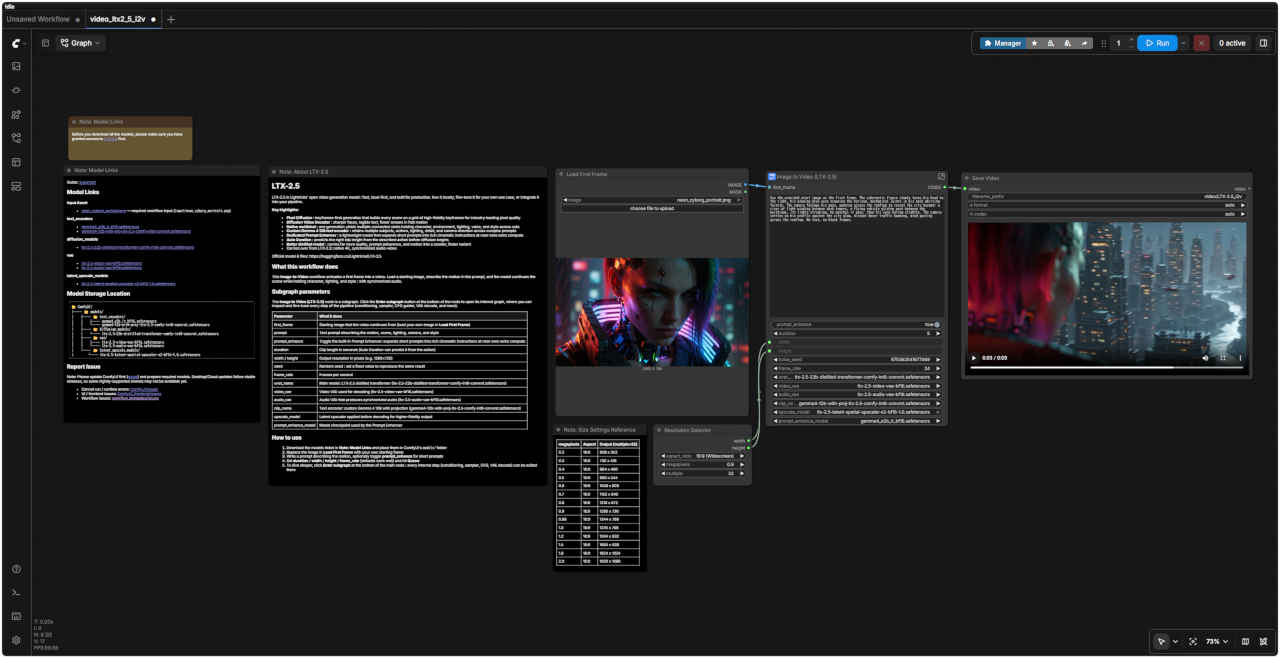The height and width of the screenshot is (658, 1280).
Task: Mute or unmute the video player volume
Action: pyautogui.click(x=1204, y=358)
